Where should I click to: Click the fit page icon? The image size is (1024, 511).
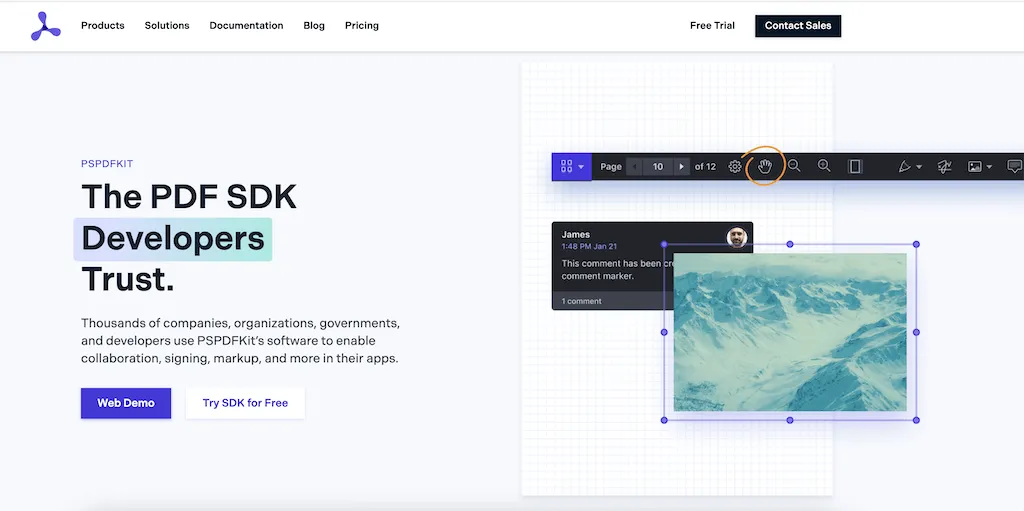(x=855, y=167)
